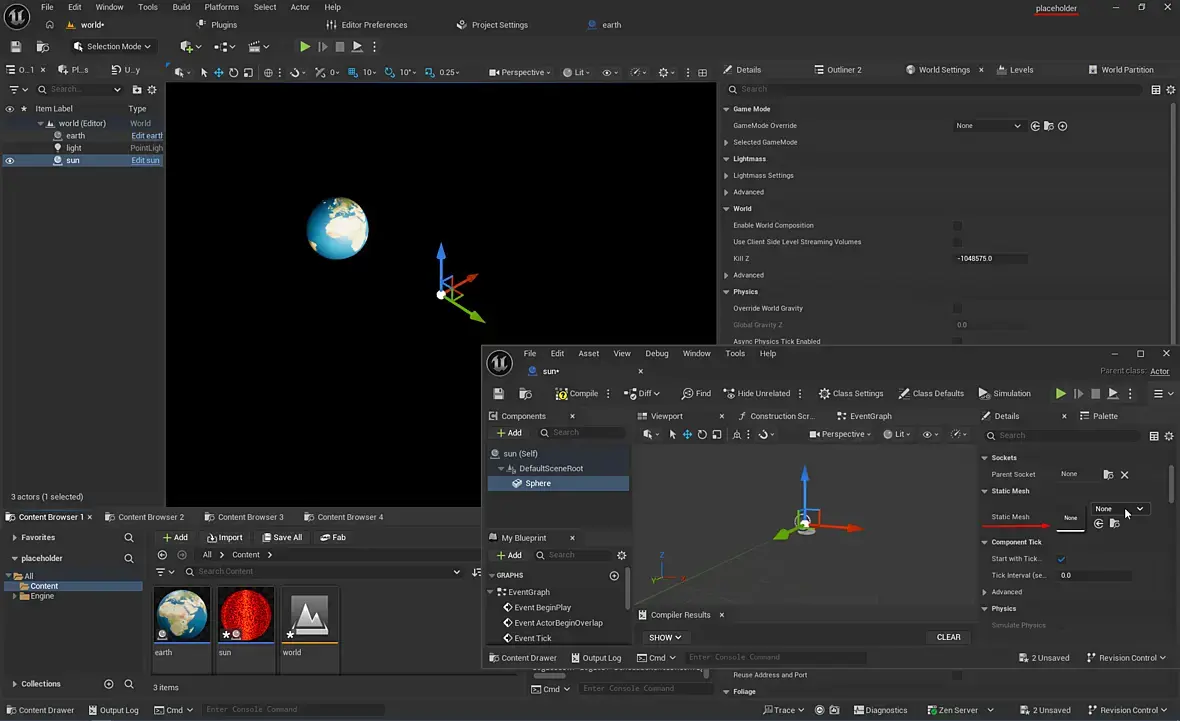The image size is (1180, 721).
Task: Open the GameMode Override None dropdown
Action: (988, 126)
